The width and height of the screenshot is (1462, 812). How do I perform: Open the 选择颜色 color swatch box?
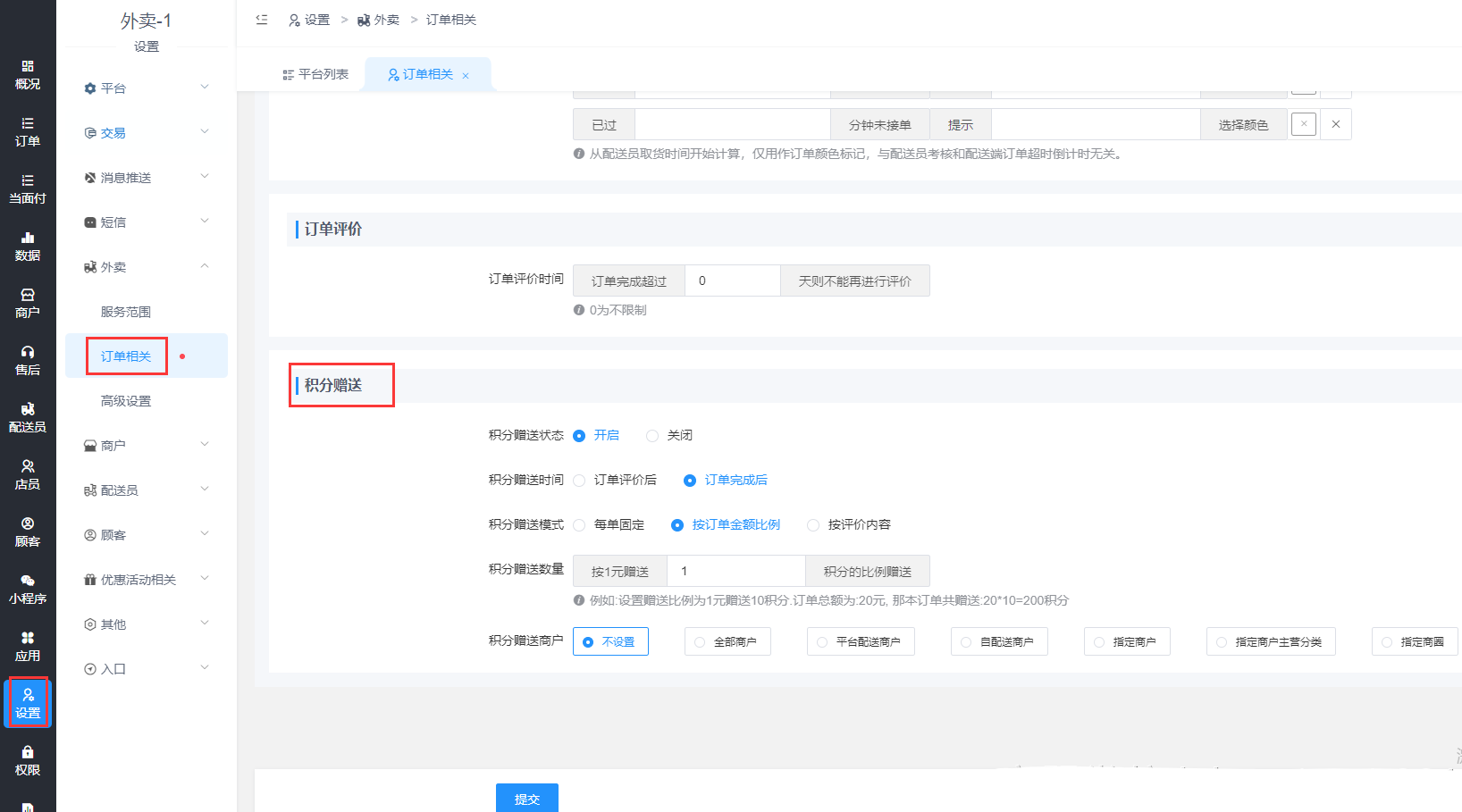pos(1304,124)
